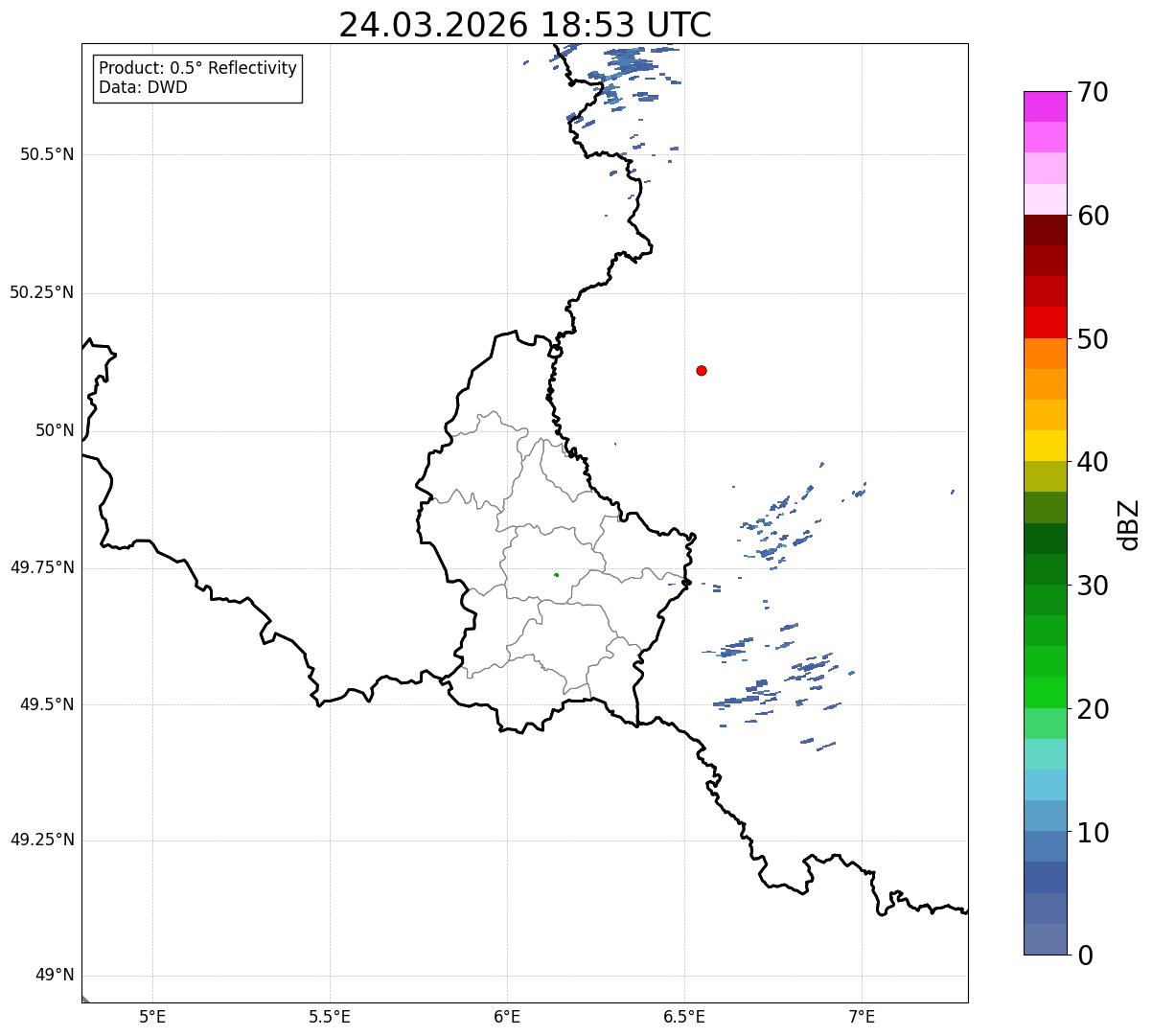Click the 50°N latitude label
The image size is (1152, 1036).
[x=55, y=430]
